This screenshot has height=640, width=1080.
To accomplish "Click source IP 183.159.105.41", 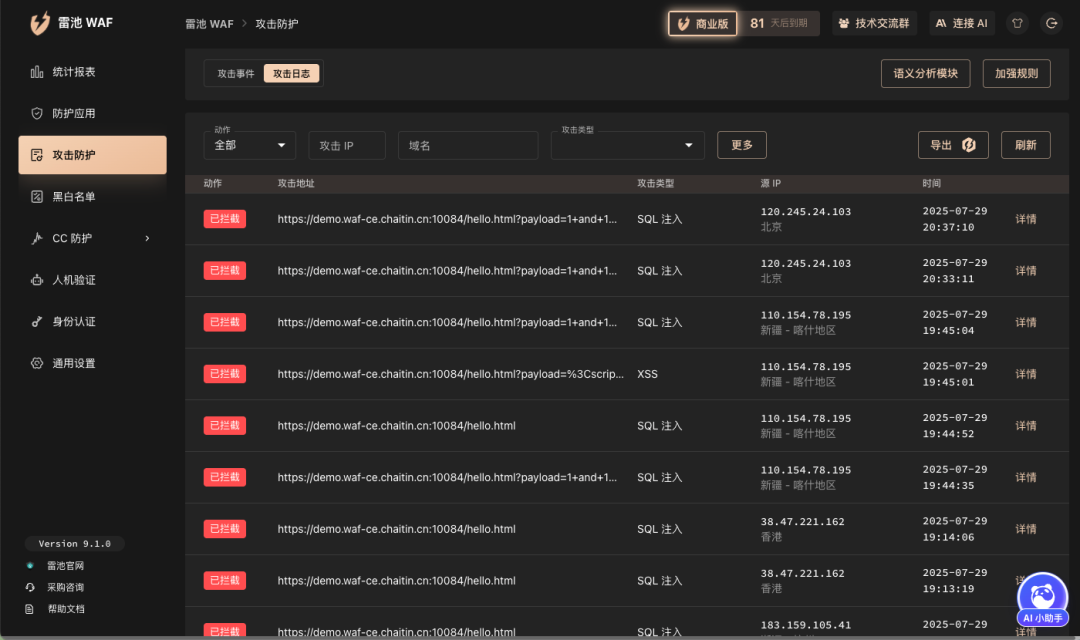I will click(x=806, y=625).
